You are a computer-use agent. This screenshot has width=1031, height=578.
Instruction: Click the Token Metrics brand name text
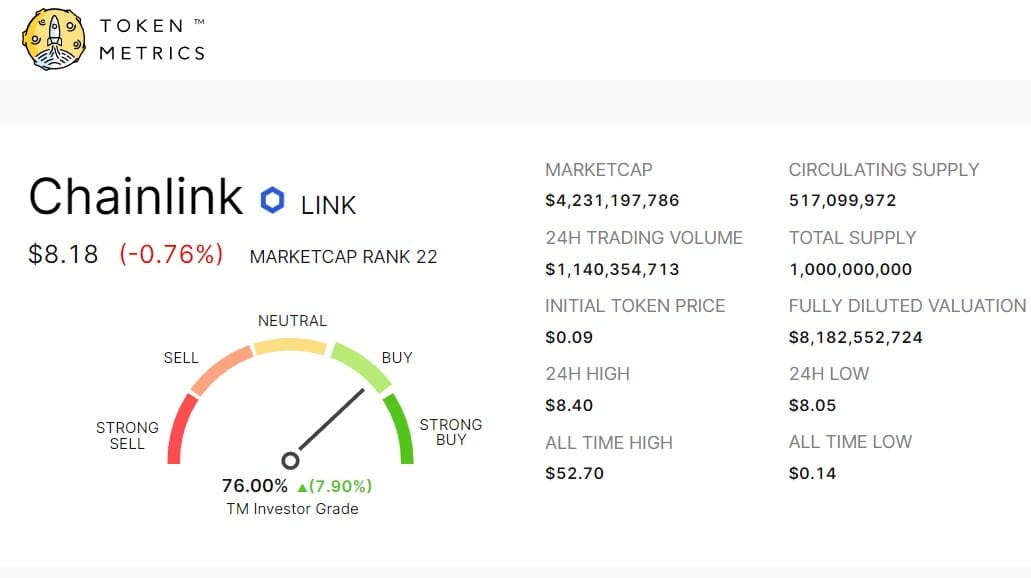[x=152, y=40]
